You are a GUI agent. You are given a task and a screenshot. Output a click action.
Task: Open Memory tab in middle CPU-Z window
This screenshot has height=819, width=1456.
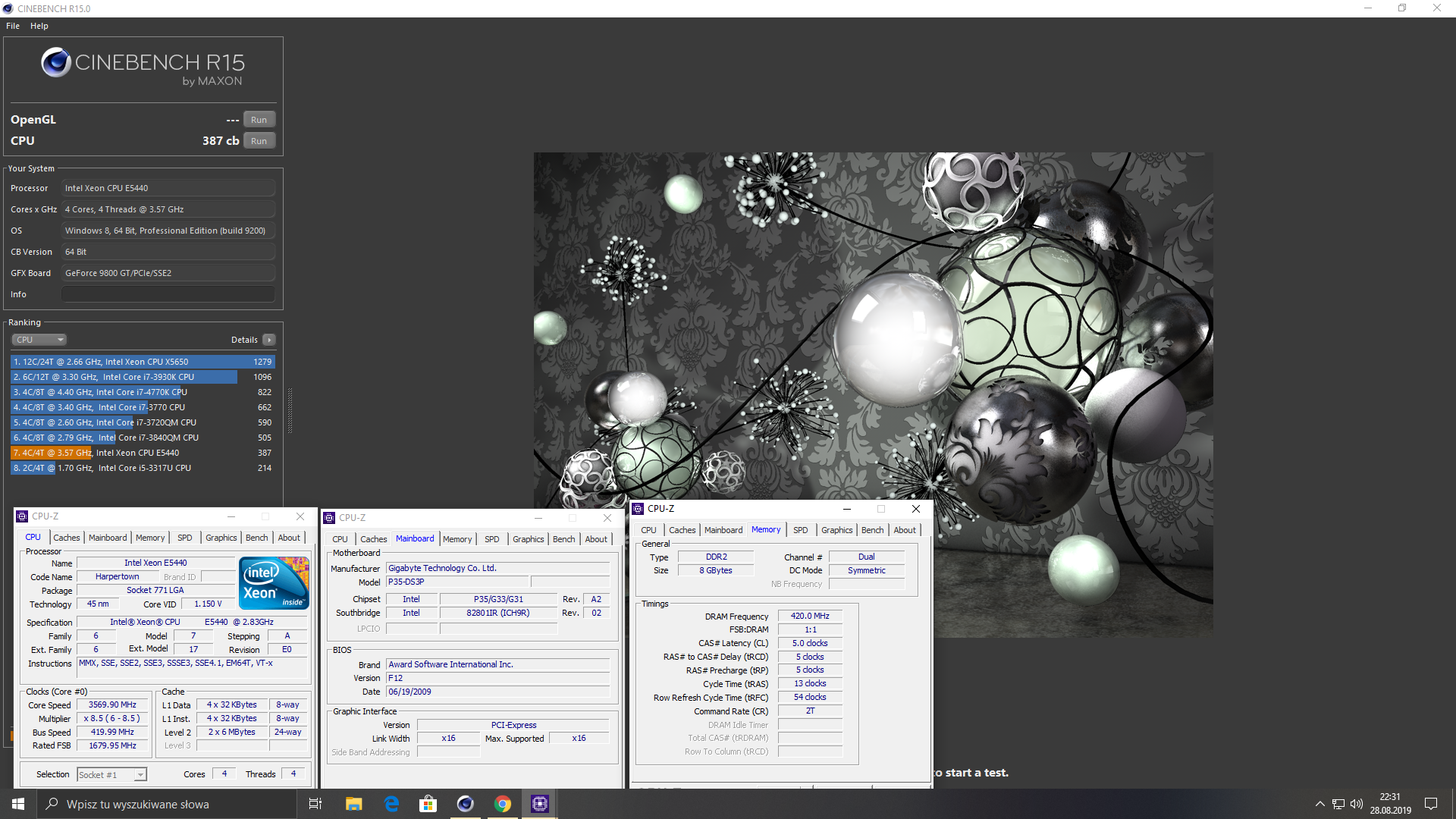[457, 539]
